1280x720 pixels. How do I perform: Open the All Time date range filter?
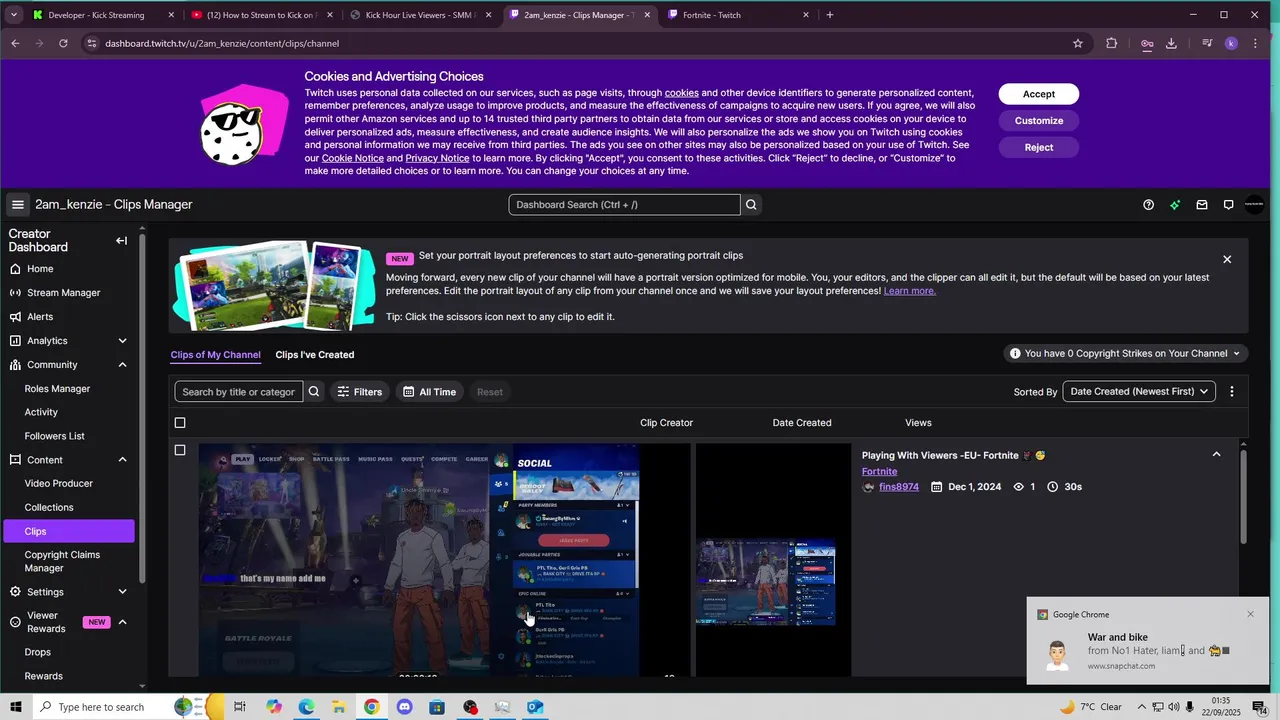429,392
